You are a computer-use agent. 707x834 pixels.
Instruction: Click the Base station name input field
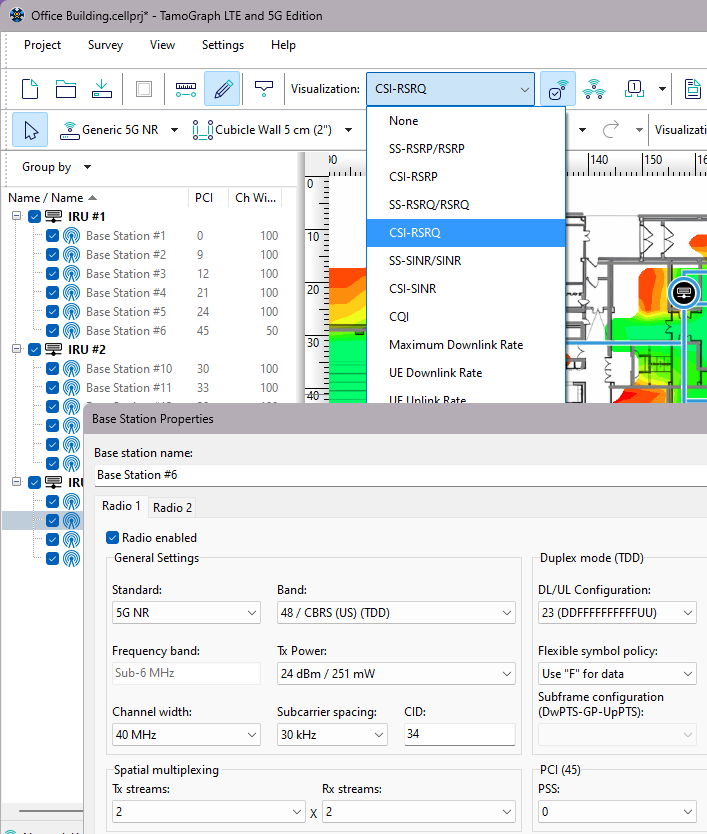[x=401, y=475]
